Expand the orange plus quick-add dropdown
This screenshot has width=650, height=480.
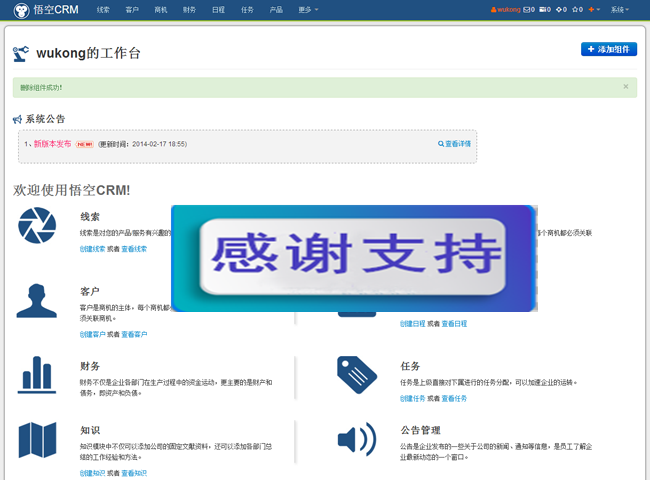point(594,10)
